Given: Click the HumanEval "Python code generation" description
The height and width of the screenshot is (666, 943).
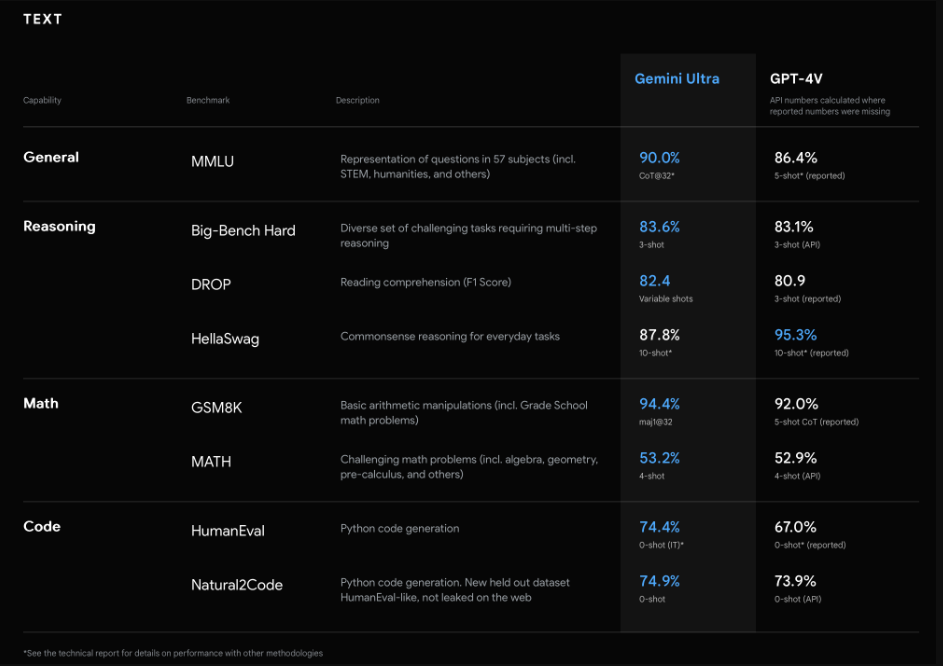Looking at the screenshot, I should pyautogui.click(x=400, y=529).
